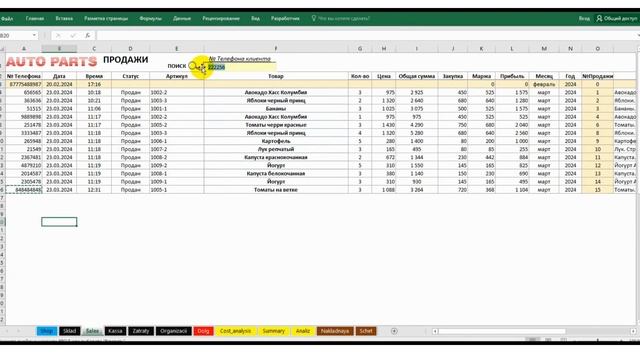Click into the formula bar input area
Screen dimensions: 640x360
(x=365, y=36)
